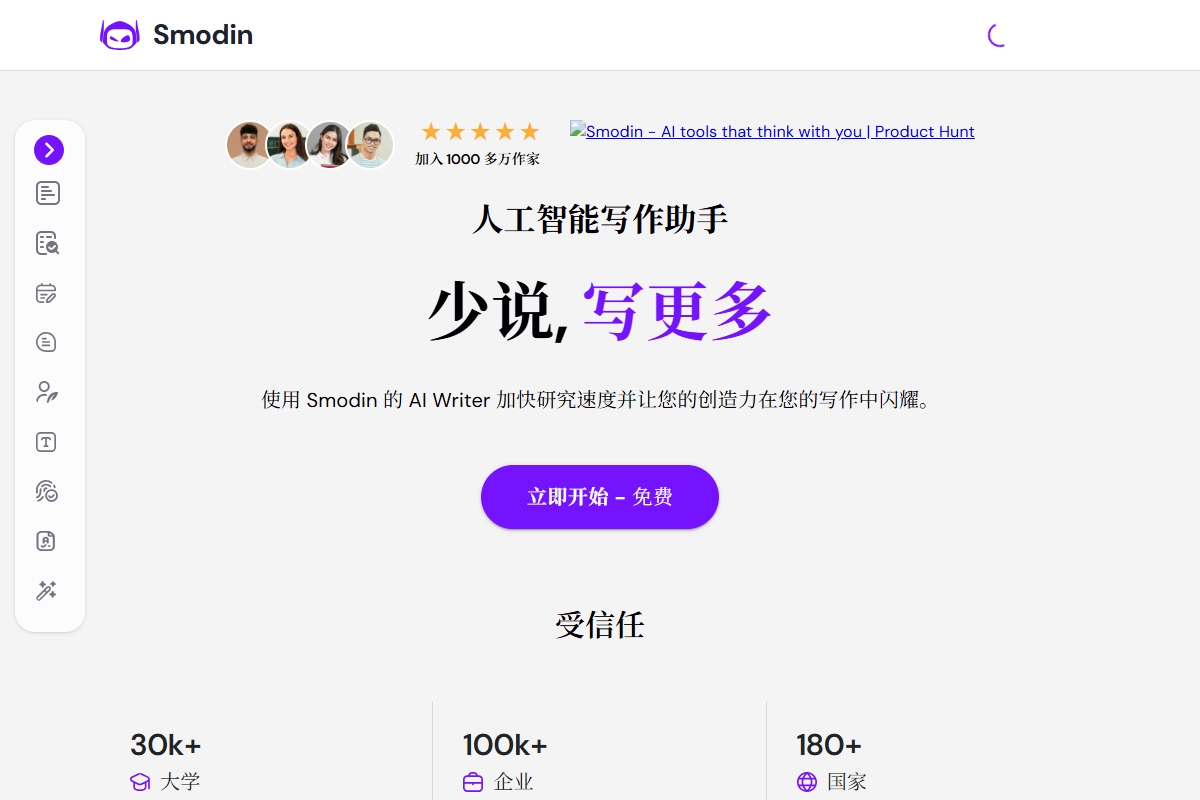
Task: Click the 立即开始 - 免费 button
Action: pyautogui.click(x=600, y=497)
